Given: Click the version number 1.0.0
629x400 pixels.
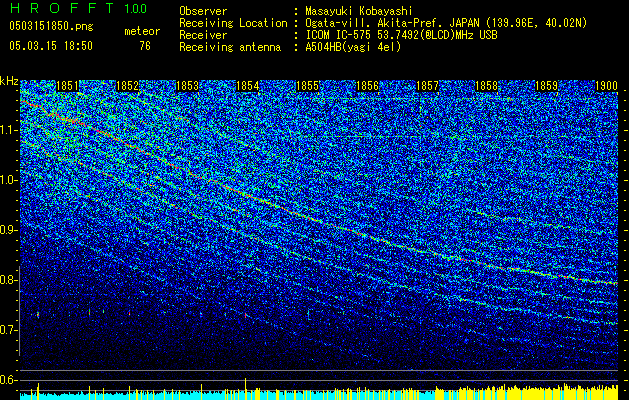Looking at the screenshot, I should (x=135, y=9).
